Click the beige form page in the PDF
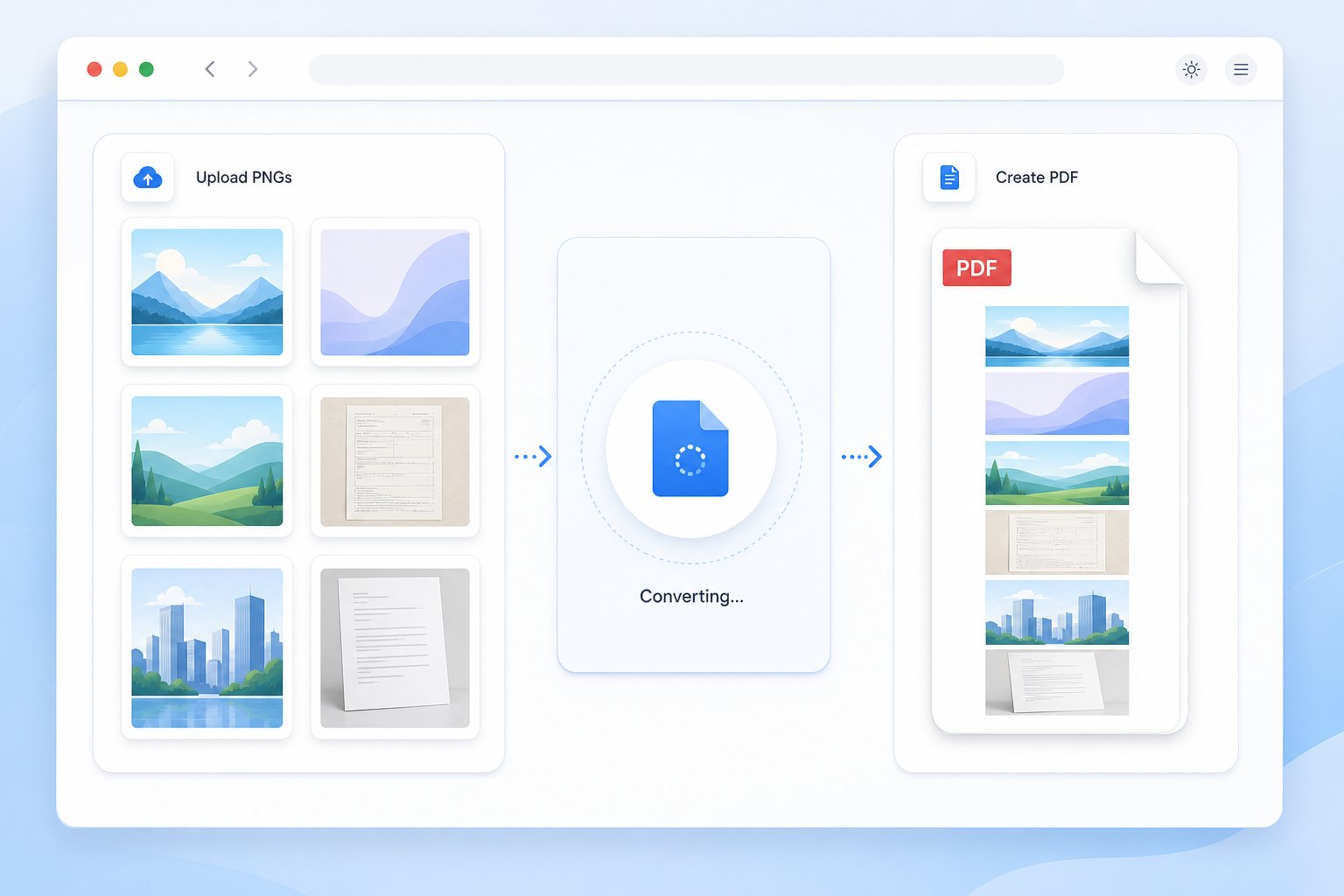The height and width of the screenshot is (896, 1344). (x=1057, y=542)
